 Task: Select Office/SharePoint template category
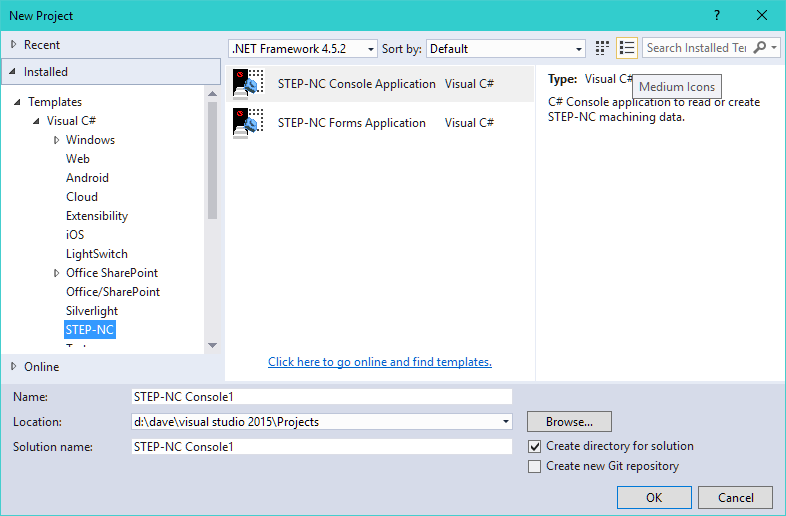[x=113, y=292]
